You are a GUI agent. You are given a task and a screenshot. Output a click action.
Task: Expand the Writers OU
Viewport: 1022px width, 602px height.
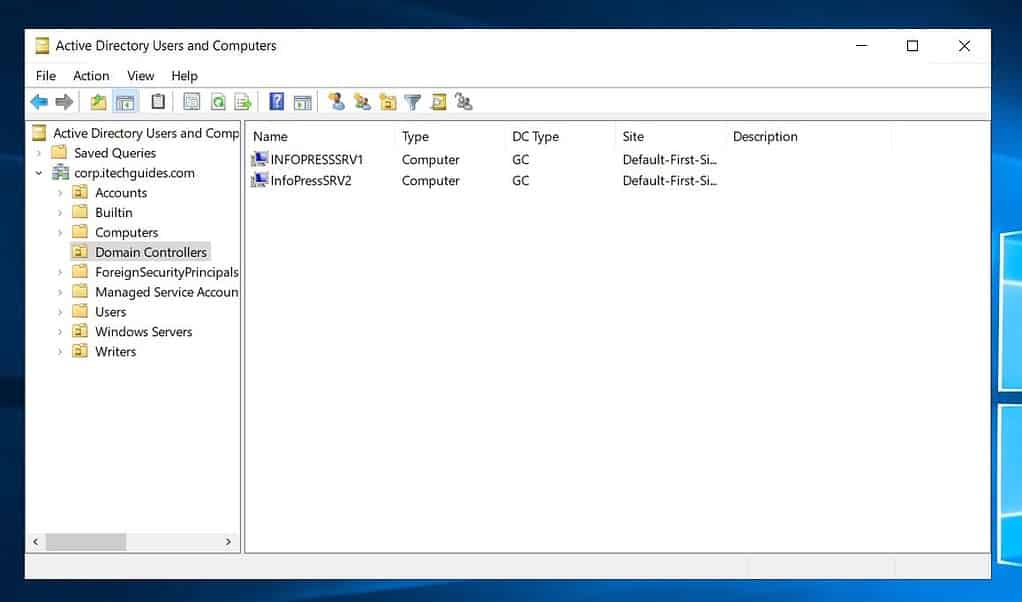click(60, 352)
